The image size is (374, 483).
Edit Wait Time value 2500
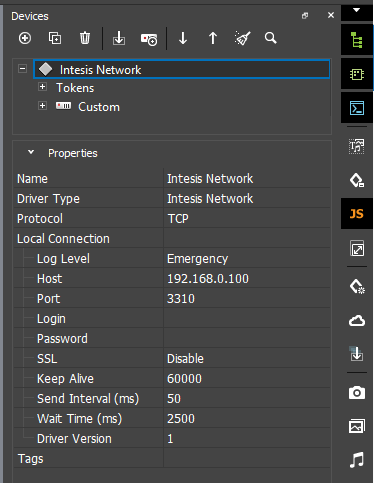click(247, 418)
